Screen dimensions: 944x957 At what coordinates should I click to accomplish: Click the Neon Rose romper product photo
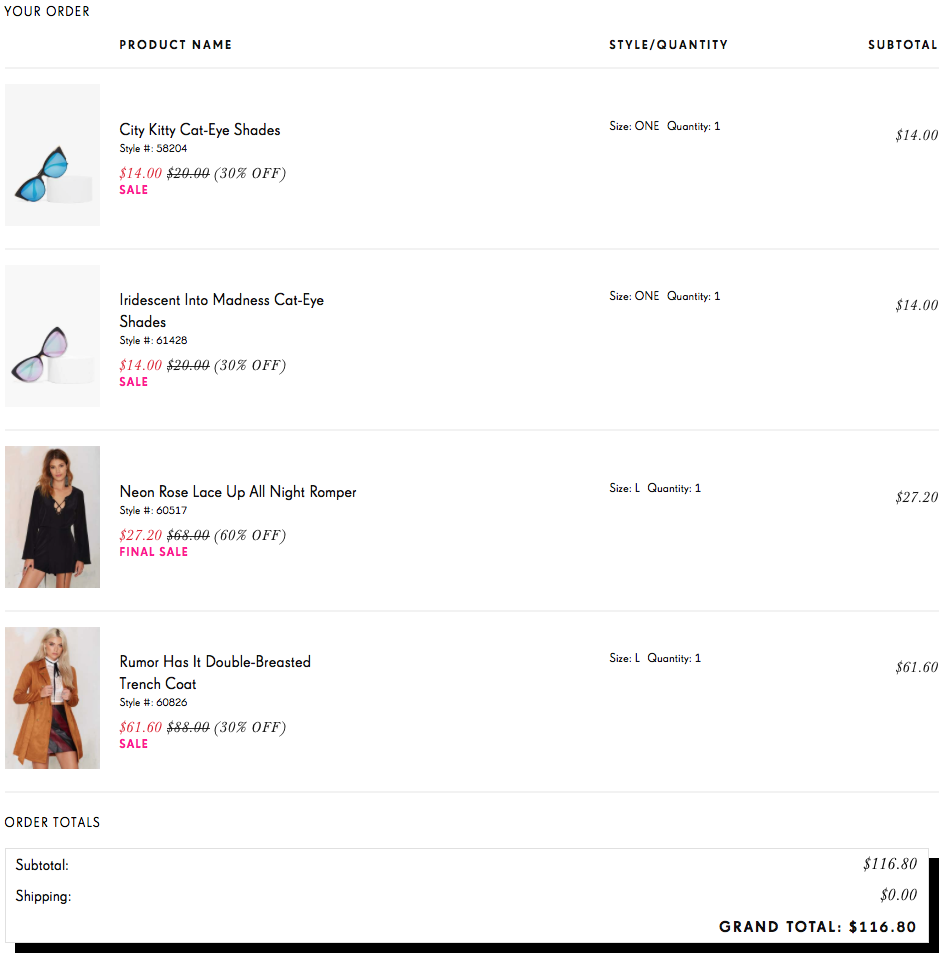coord(52,517)
